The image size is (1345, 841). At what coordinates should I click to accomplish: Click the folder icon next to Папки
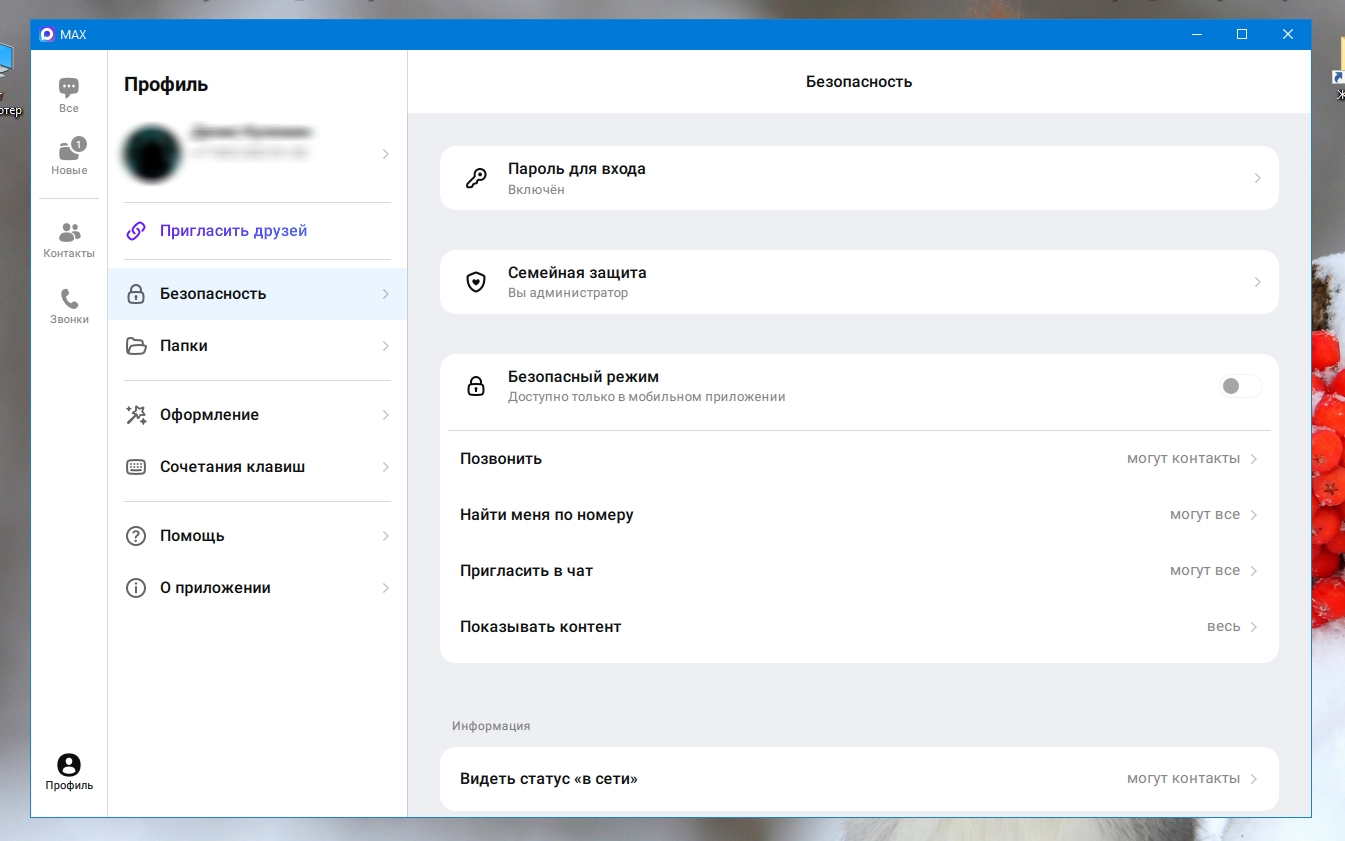[136, 346]
